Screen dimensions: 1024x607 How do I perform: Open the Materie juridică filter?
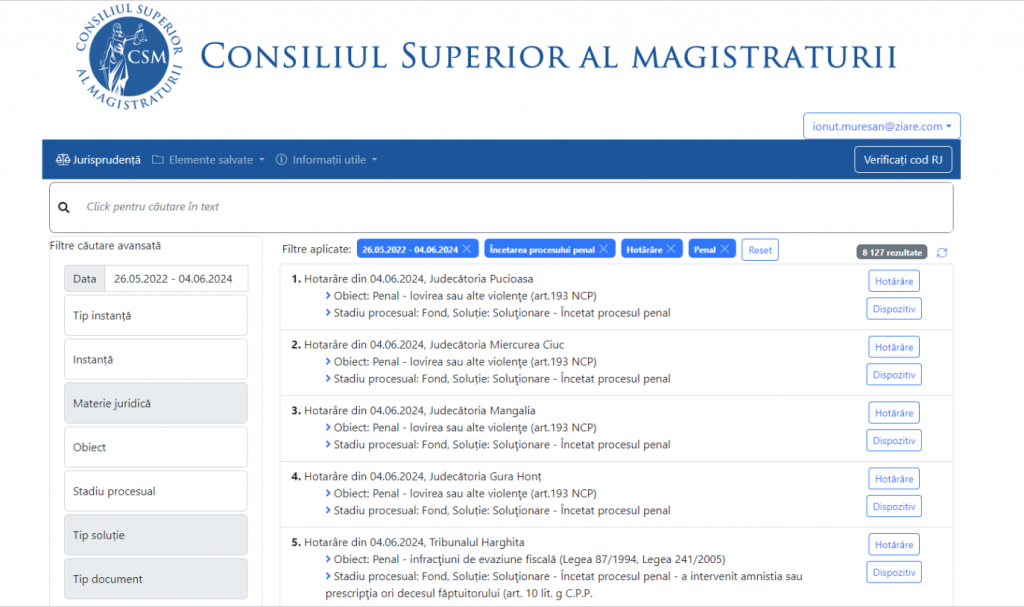(156, 403)
